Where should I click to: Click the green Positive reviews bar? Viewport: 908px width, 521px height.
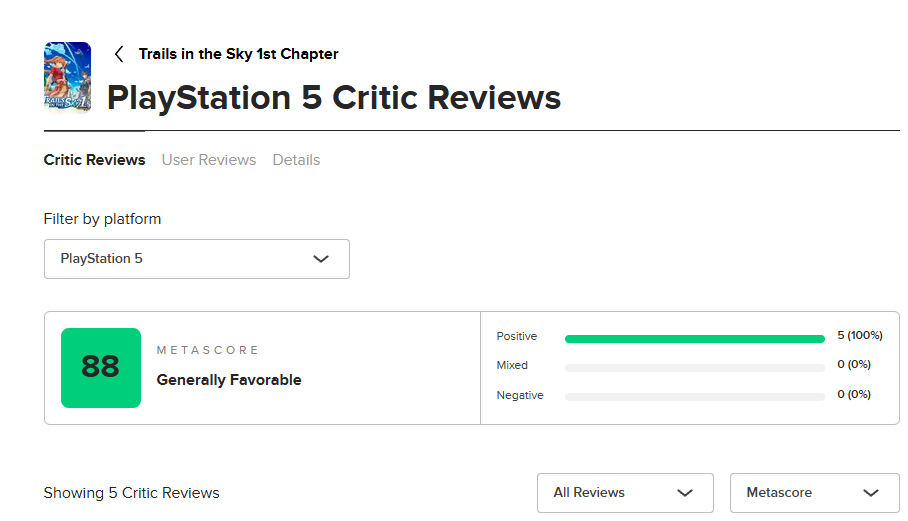point(694,339)
